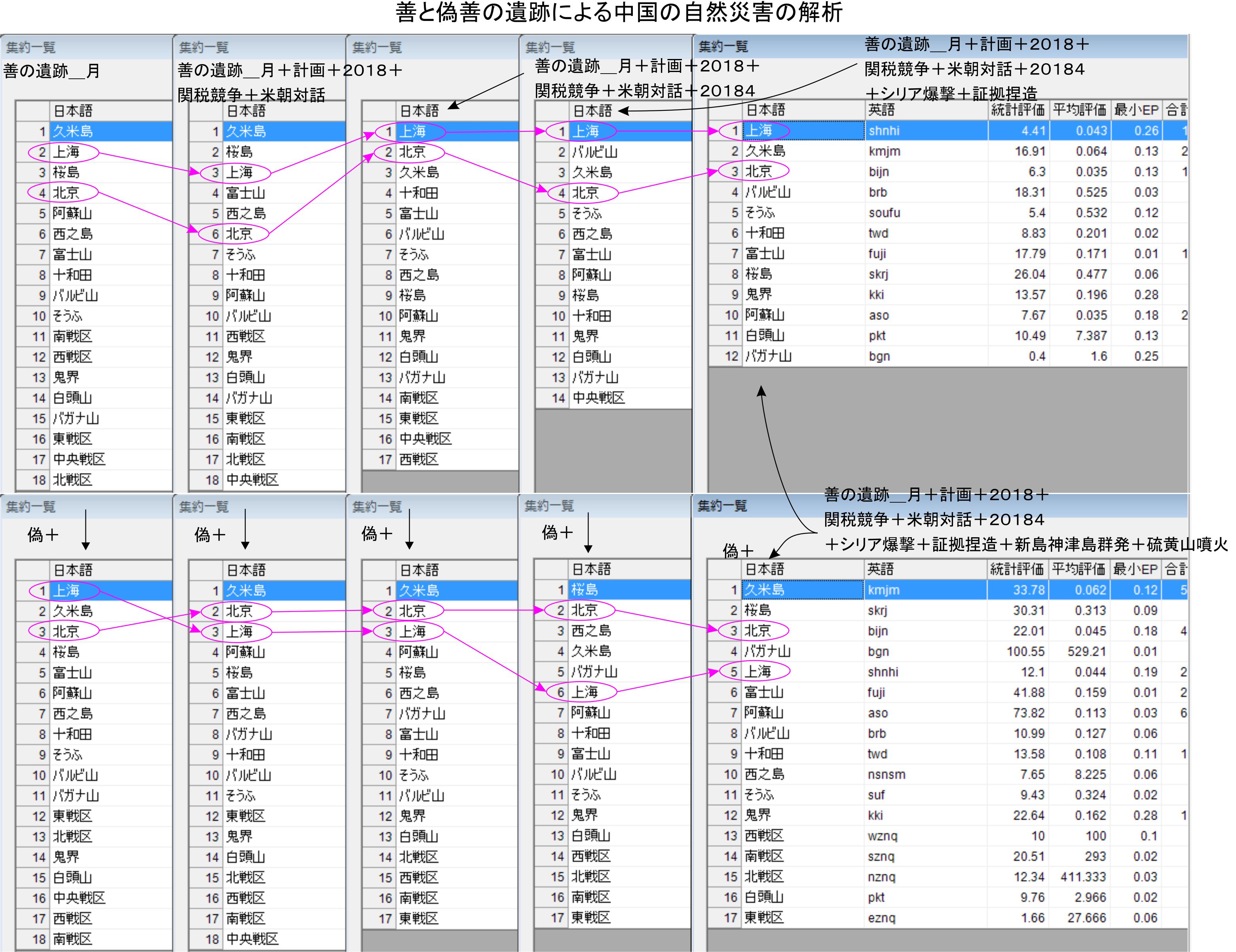Click the 411.333 average value cell

[1082, 877]
